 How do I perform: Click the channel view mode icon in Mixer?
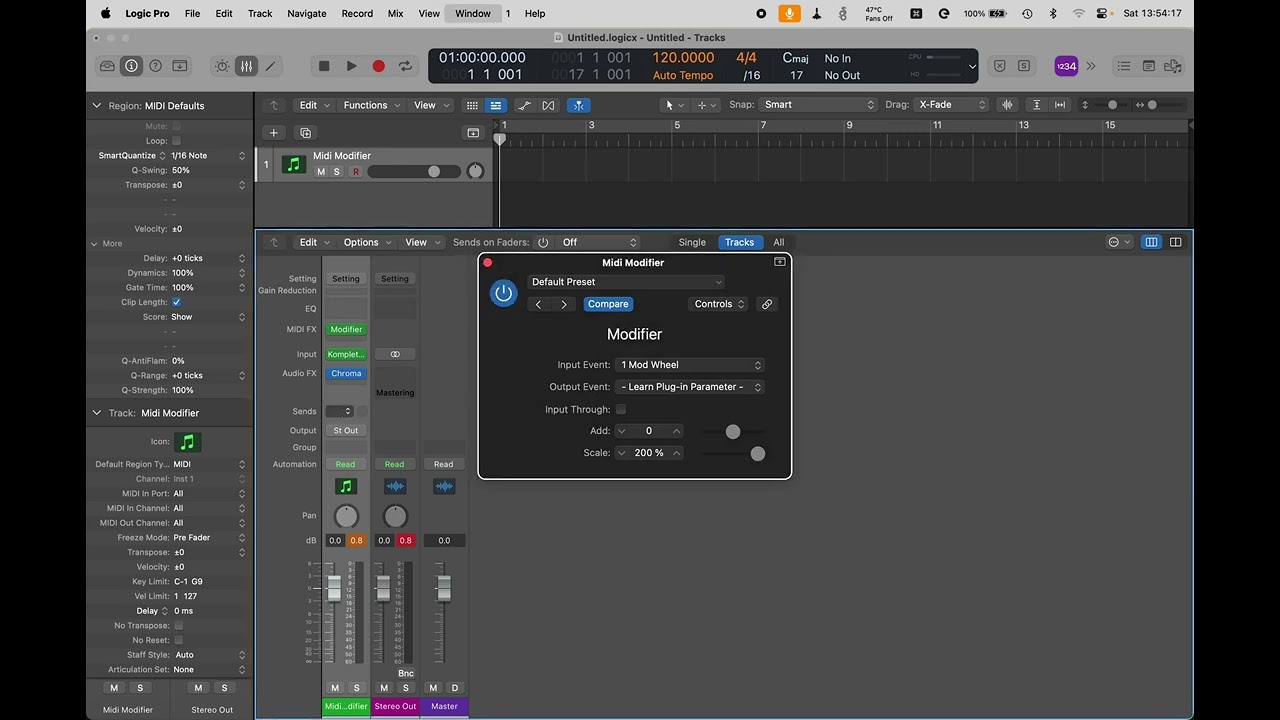(x=1151, y=242)
